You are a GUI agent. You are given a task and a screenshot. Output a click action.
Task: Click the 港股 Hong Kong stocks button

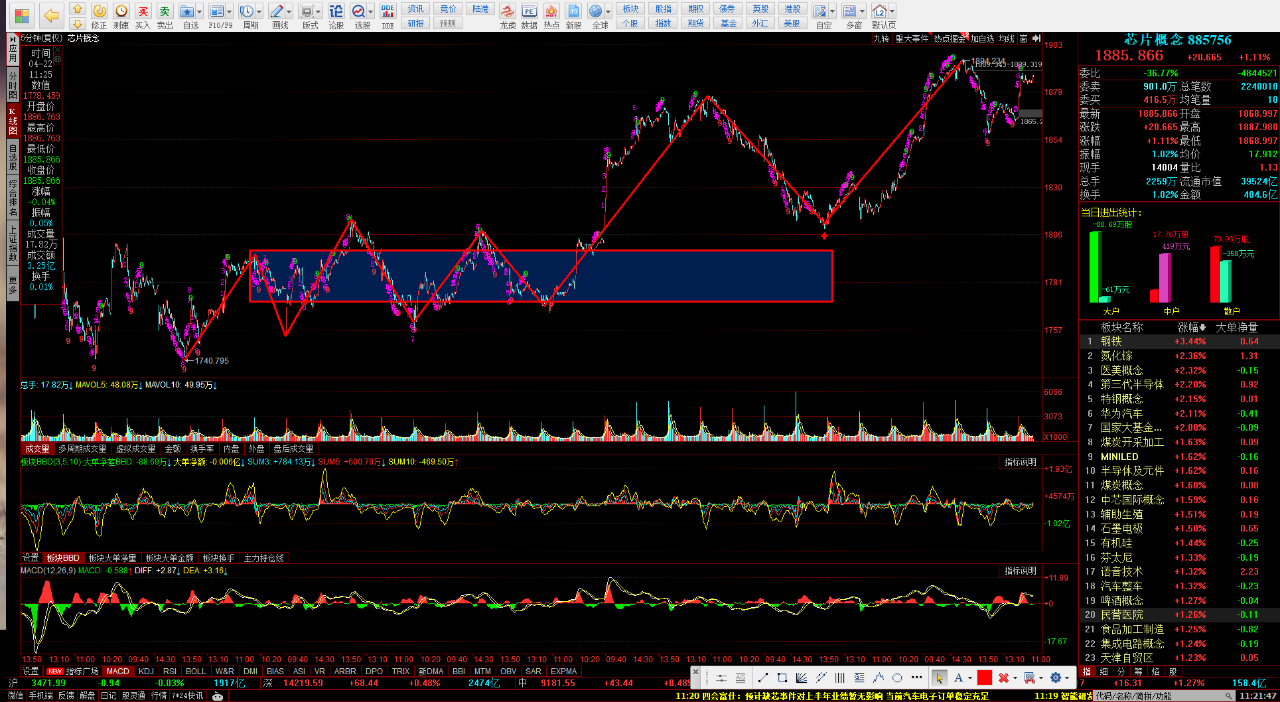coord(791,8)
